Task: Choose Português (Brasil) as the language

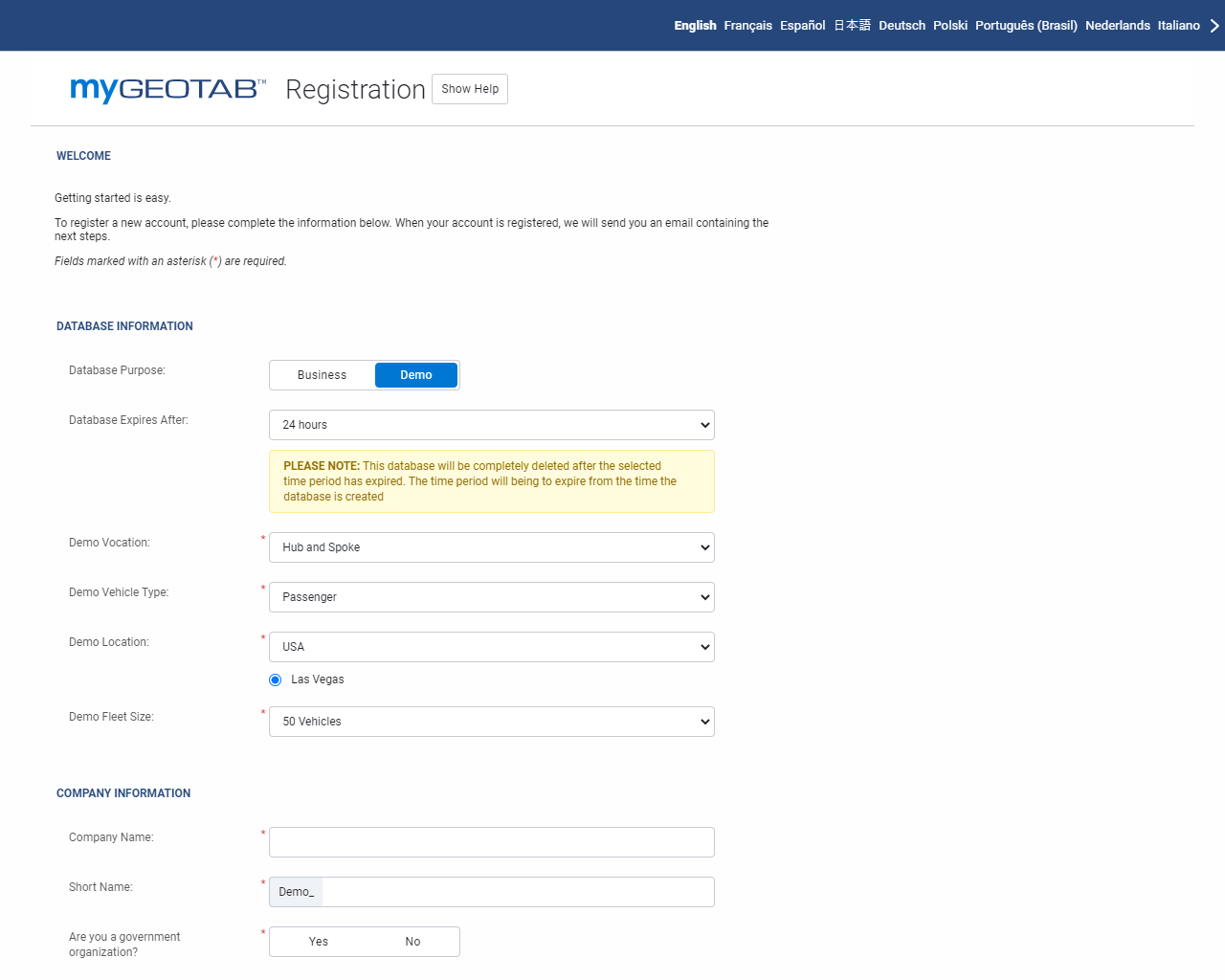Action: 1026,25
